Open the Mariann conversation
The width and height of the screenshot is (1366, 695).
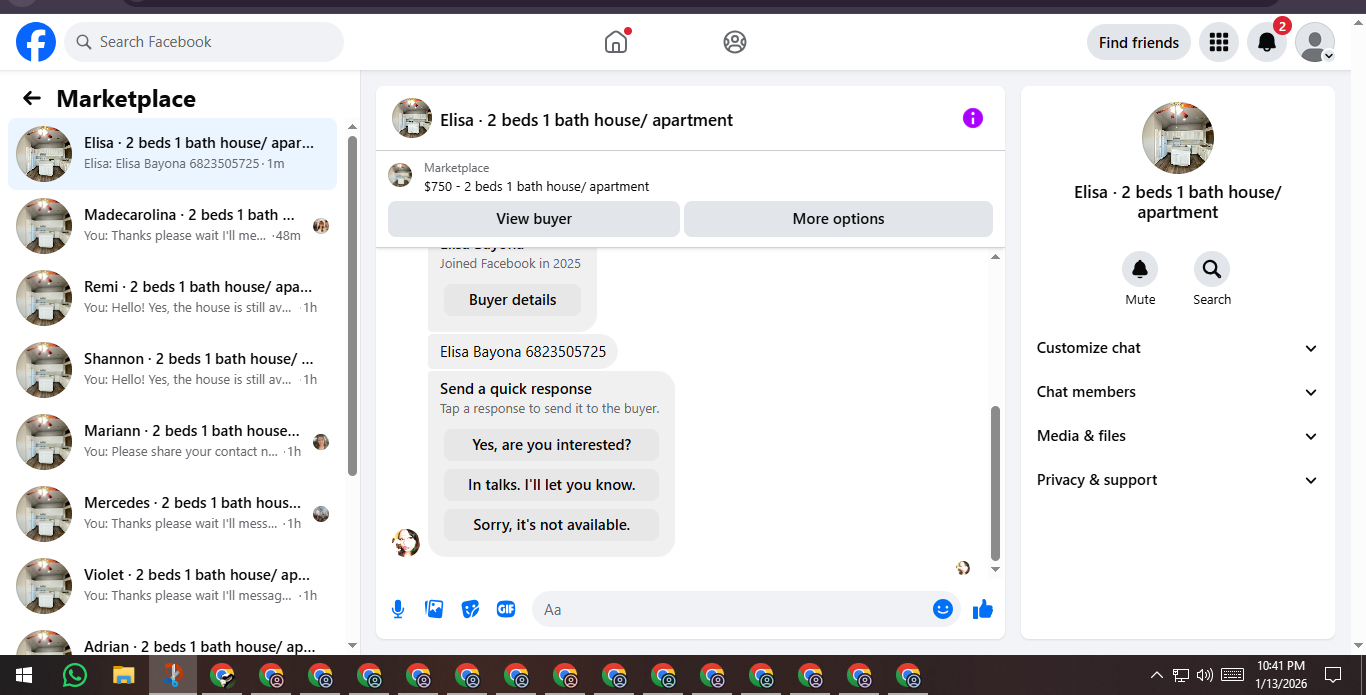172,442
